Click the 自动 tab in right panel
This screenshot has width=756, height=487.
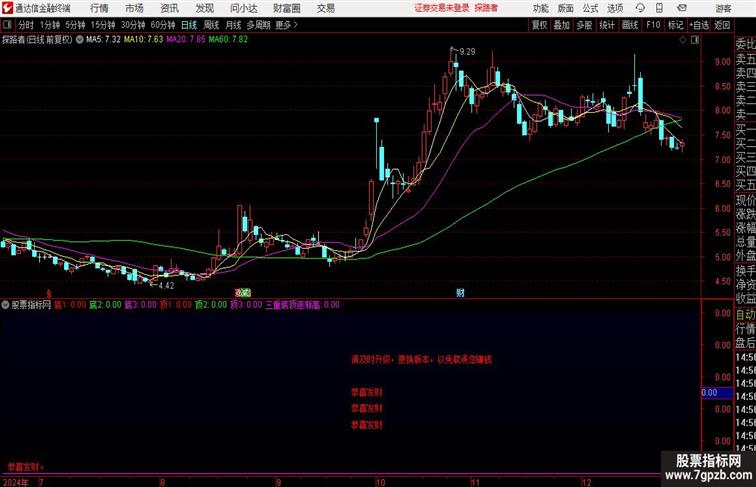click(x=745, y=315)
